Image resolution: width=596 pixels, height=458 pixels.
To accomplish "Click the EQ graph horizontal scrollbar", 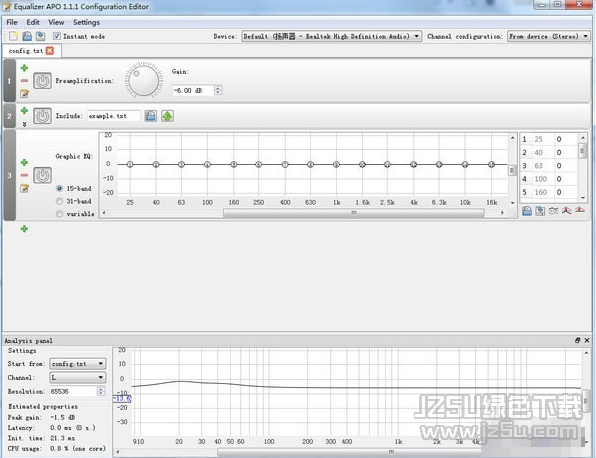I will pos(353,213).
